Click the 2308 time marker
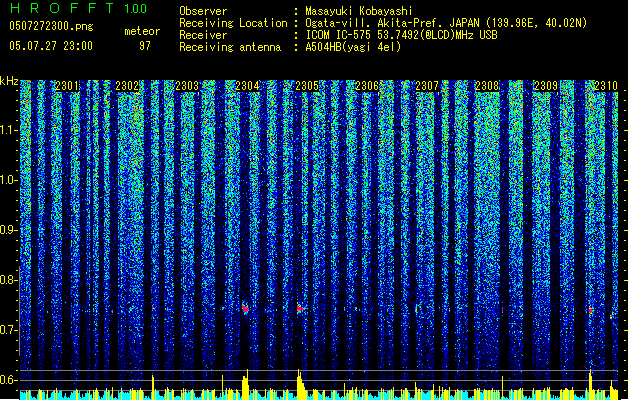The height and width of the screenshot is (400, 629). (x=487, y=86)
